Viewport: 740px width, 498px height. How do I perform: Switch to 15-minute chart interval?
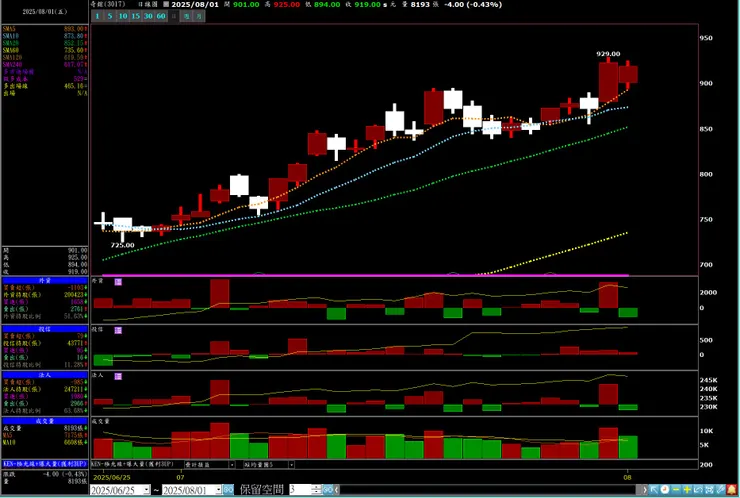pos(135,16)
